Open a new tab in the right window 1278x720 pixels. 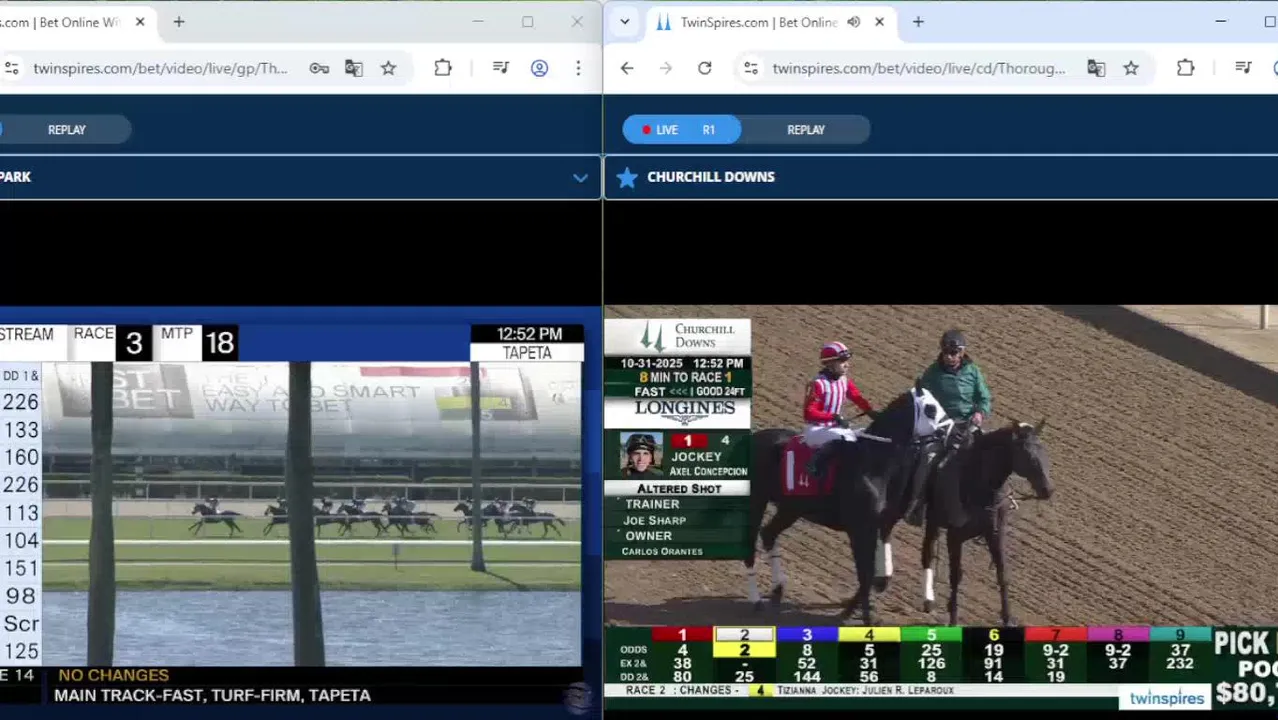pyautogui.click(x=918, y=22)
